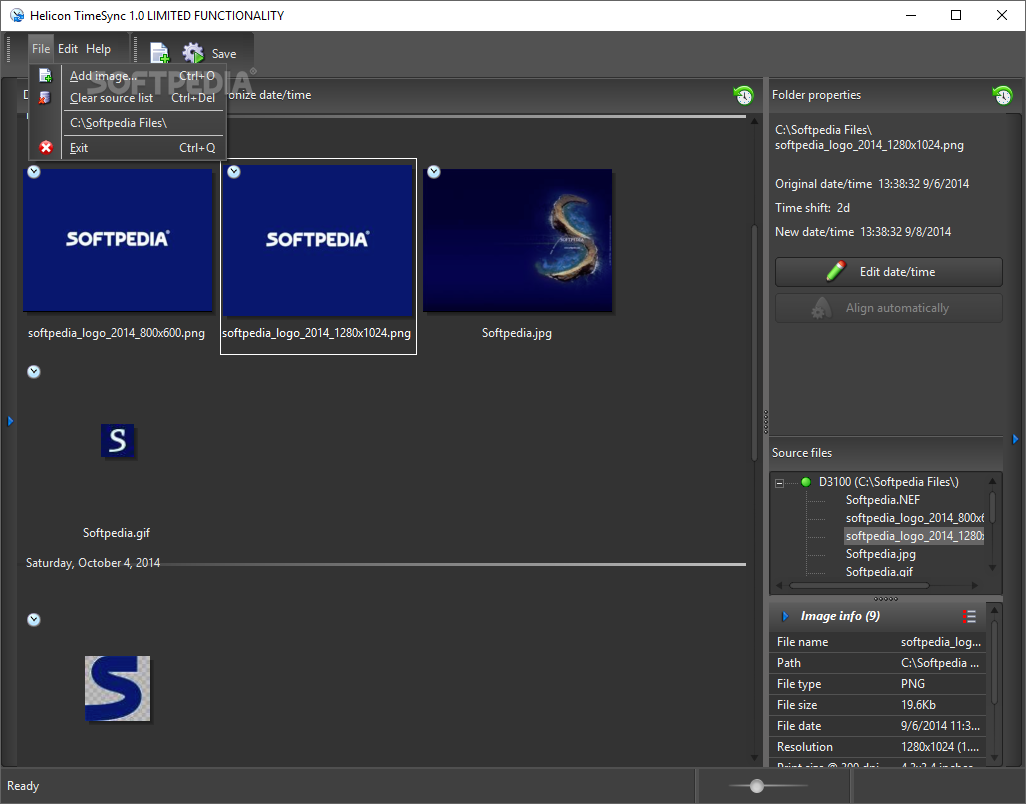Viewport: 1026px width, 804px height.
Task: Select Softpedia.NEF in source files tree
Action: pos(883,500)
